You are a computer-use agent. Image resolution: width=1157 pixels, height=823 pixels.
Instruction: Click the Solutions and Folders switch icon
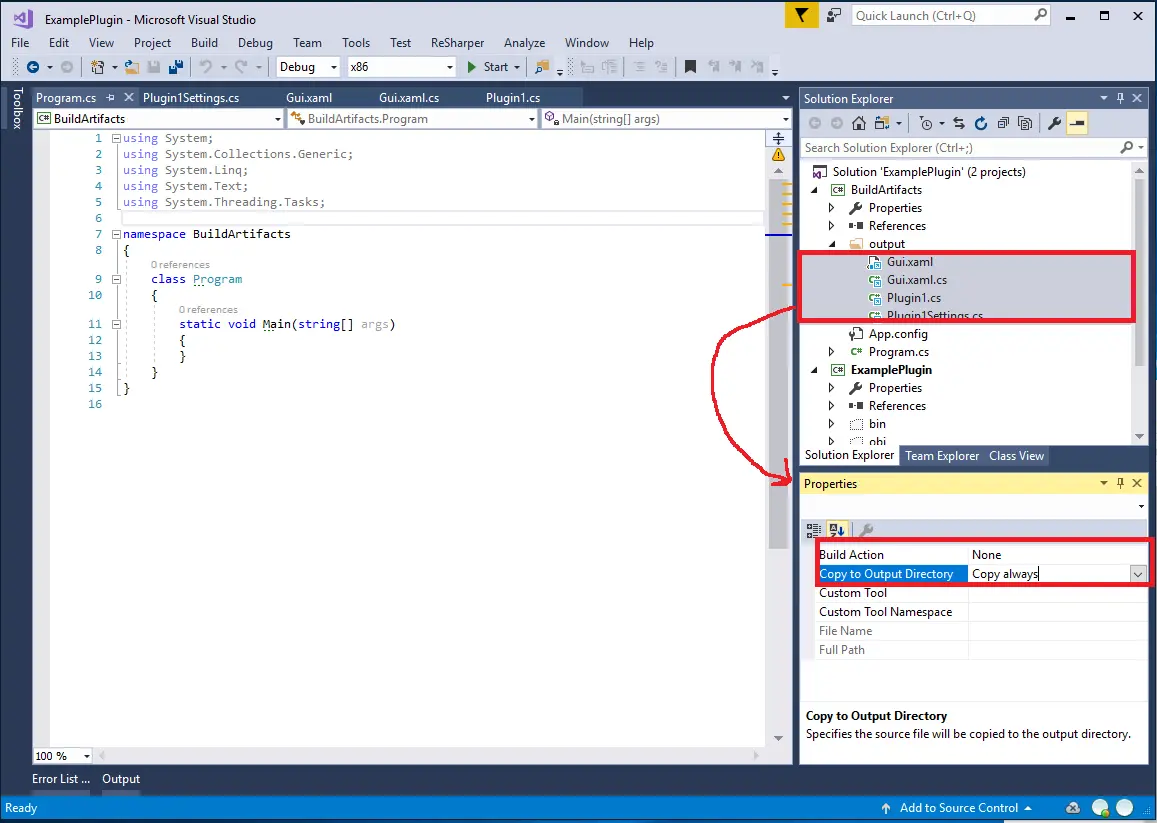882,123
